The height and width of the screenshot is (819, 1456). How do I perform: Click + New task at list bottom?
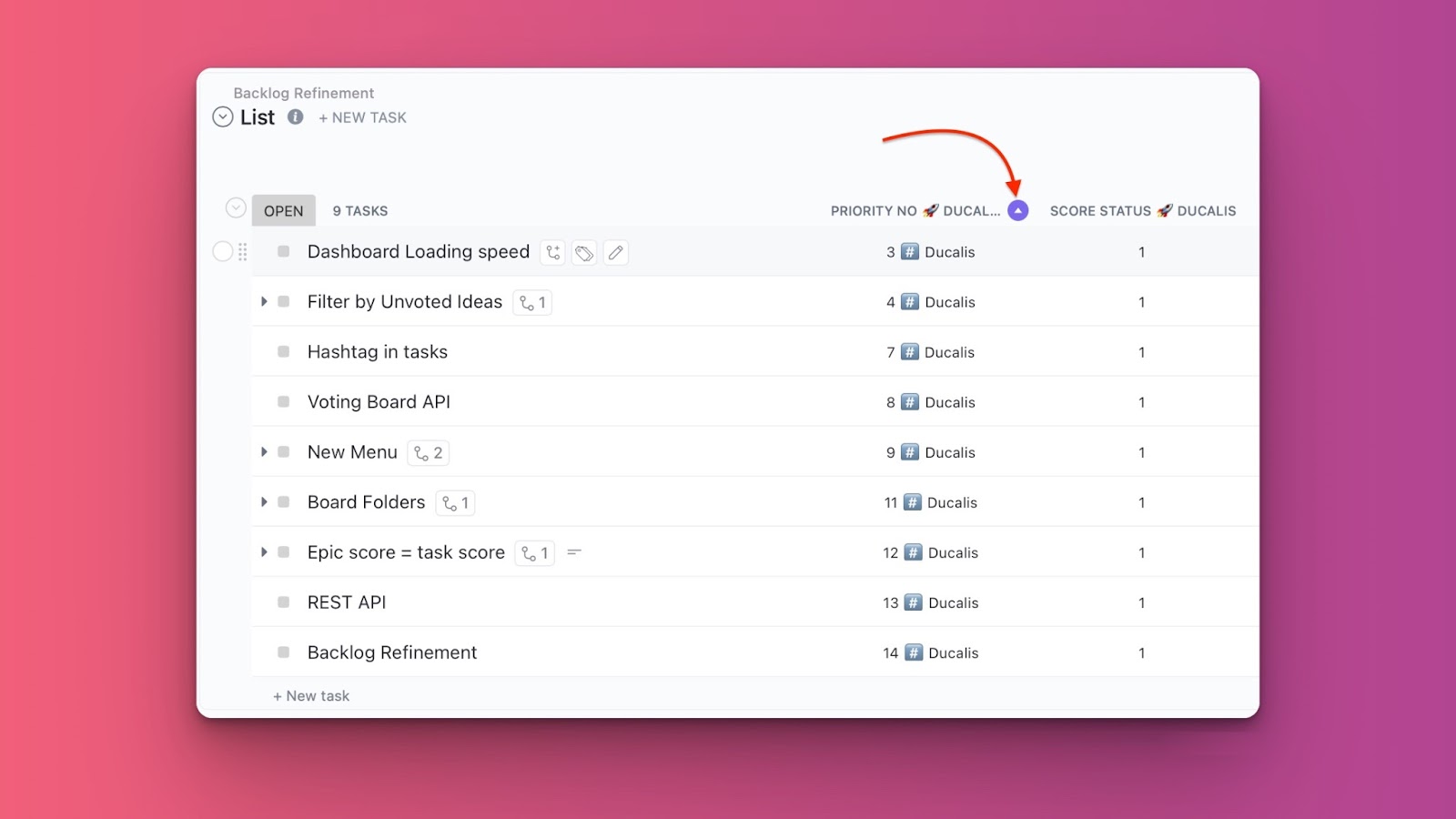pyautogui.click(x=311, y=696)
